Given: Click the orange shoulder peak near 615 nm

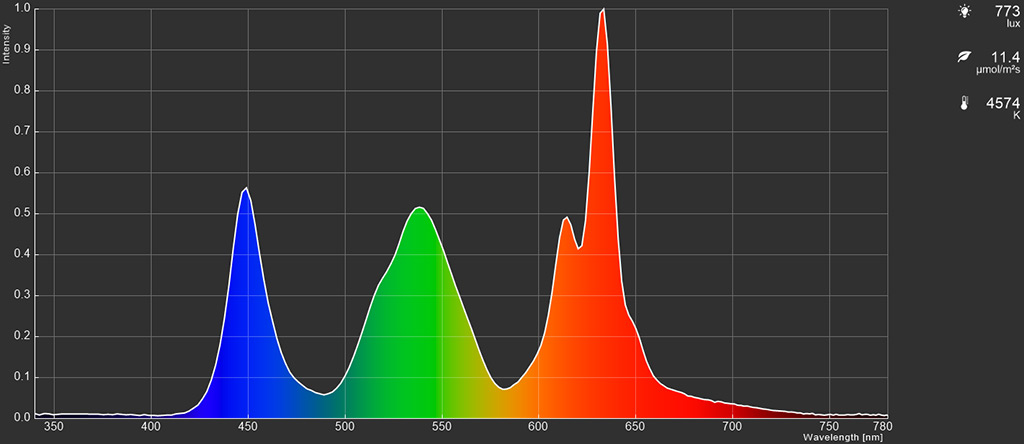Looking at the screenshot, I should (566, 217).
